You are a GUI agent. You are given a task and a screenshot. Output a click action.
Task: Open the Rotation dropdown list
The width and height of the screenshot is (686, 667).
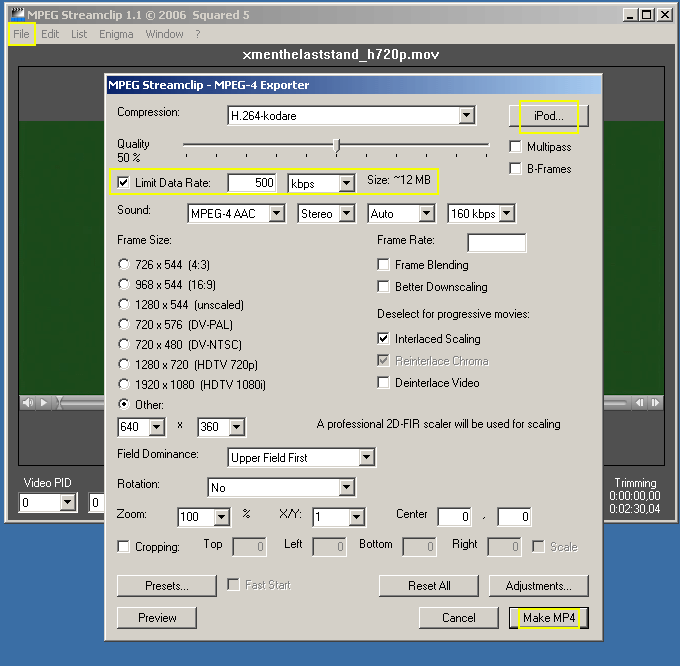pyautogui.click(x=346, y=488)
